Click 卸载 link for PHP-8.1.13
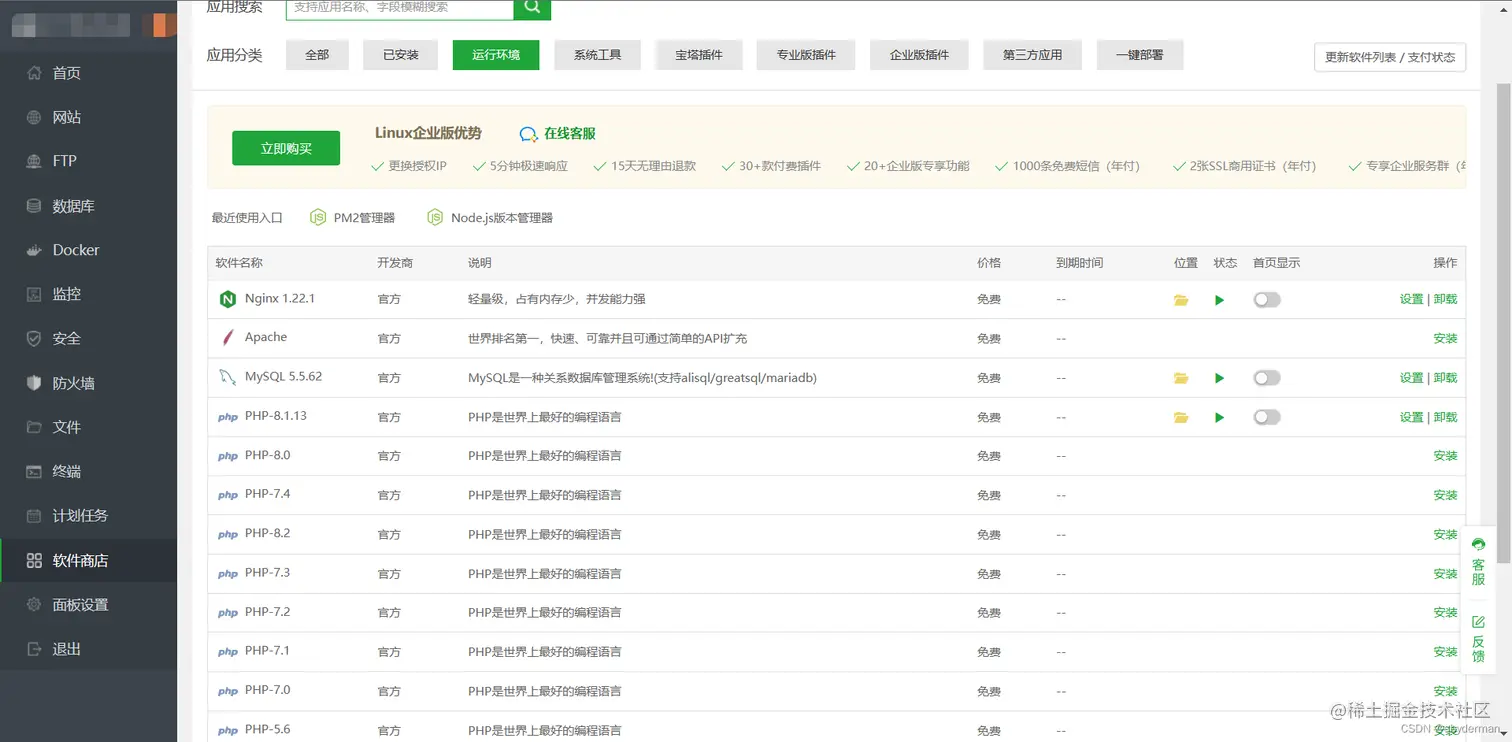 point(1445,417)
